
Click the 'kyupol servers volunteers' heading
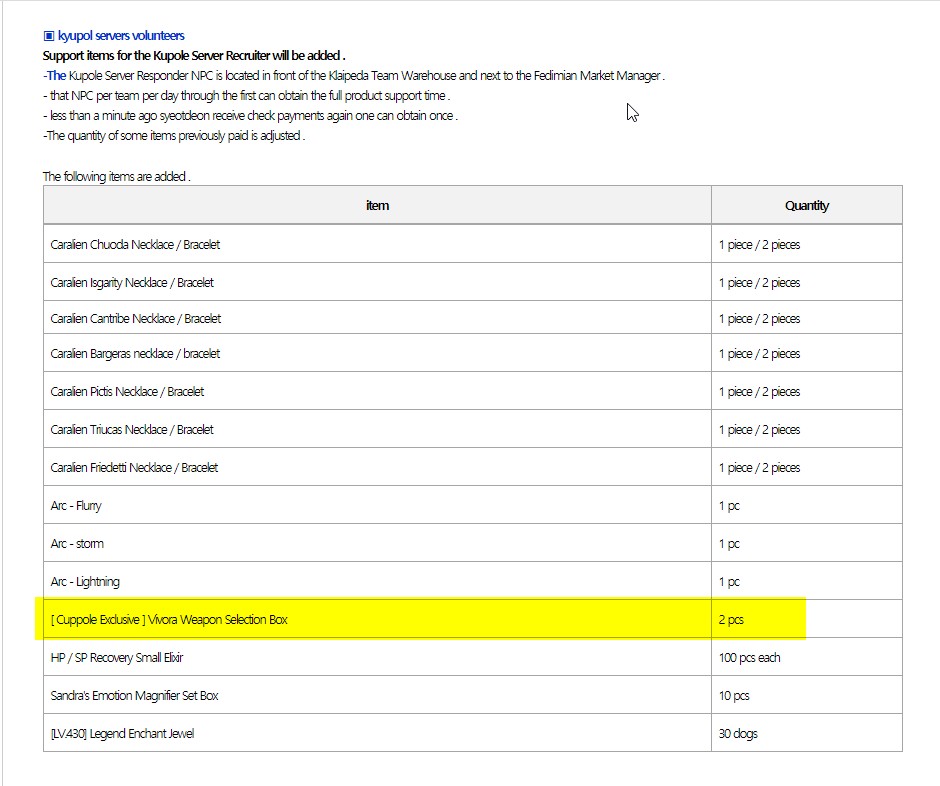[121, 36]
